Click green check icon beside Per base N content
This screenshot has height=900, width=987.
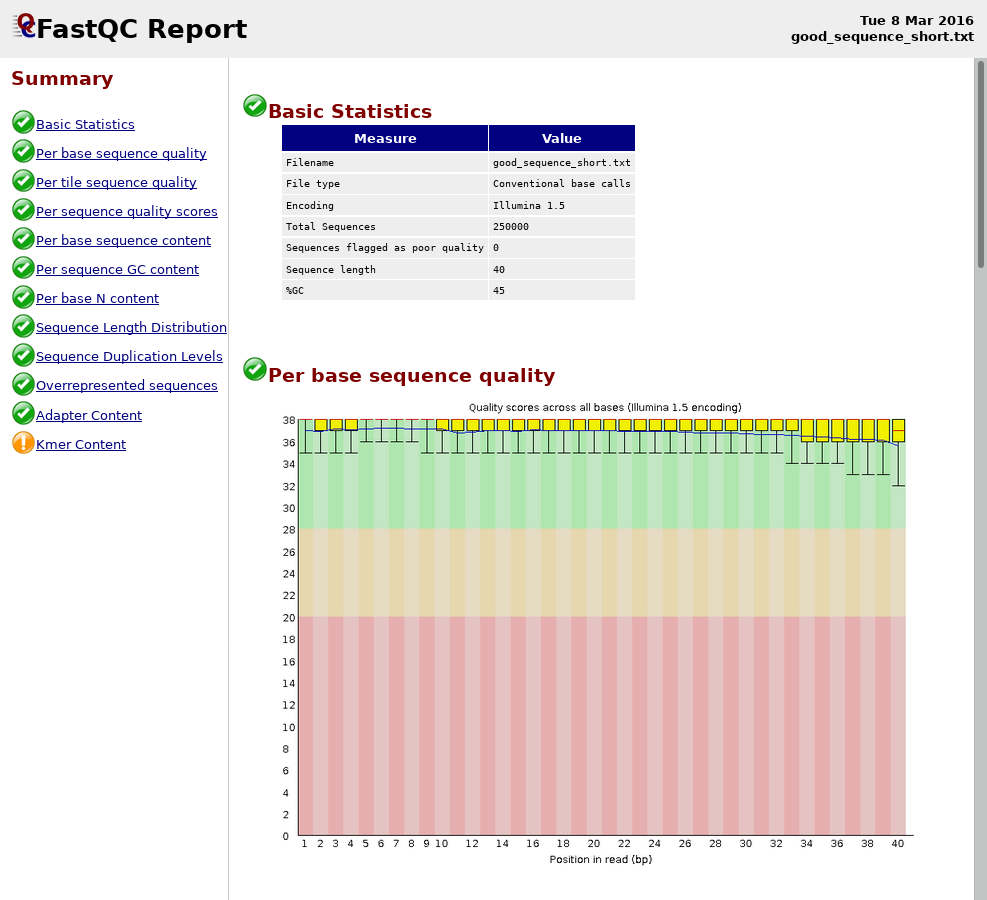[23, 297]
